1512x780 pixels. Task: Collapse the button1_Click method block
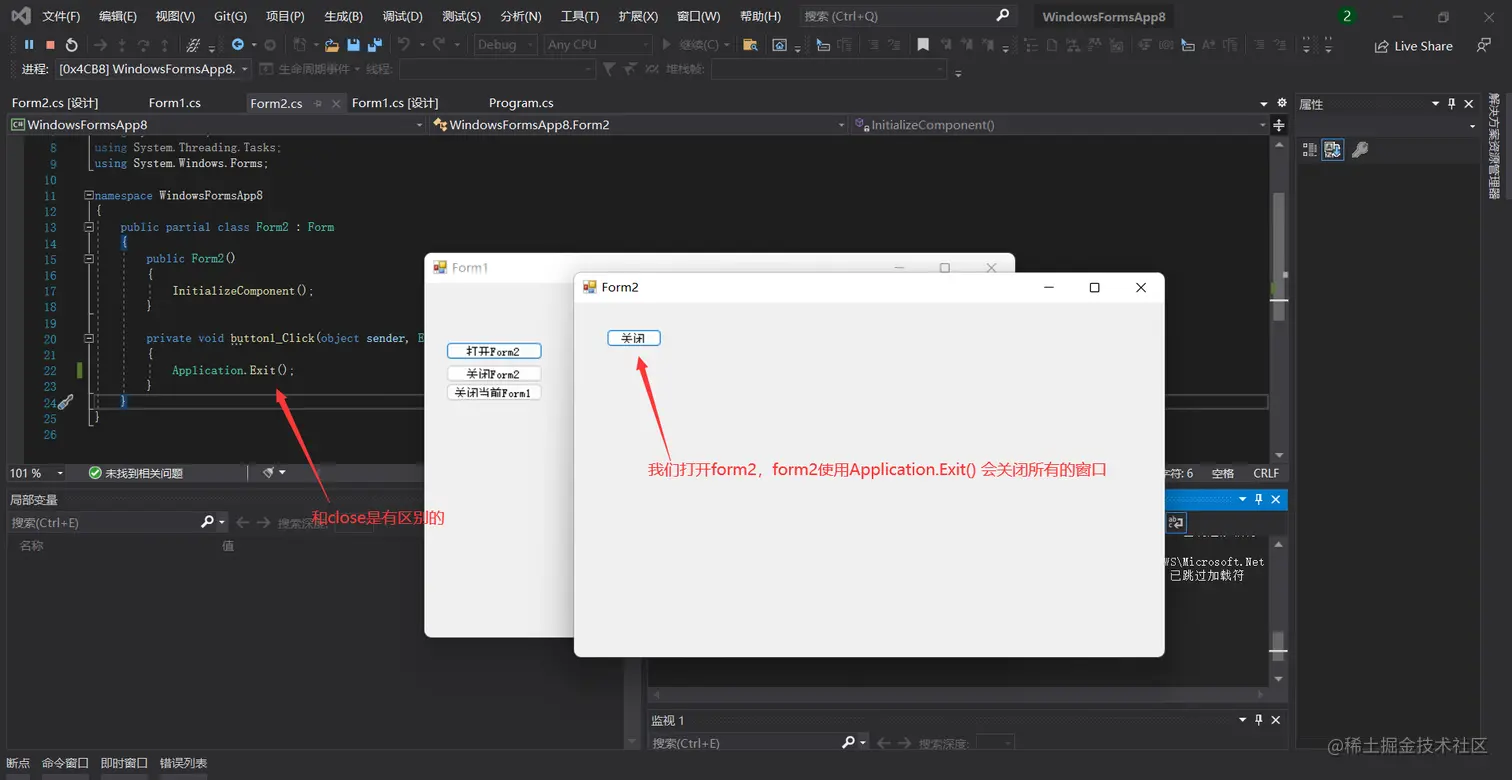[x=89, y=339]
